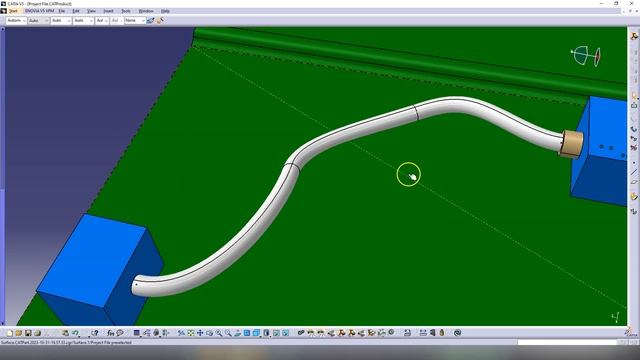Expand the second Auto properties dropdown
Viewport: 640px width, 360px height.
(38, 20)
